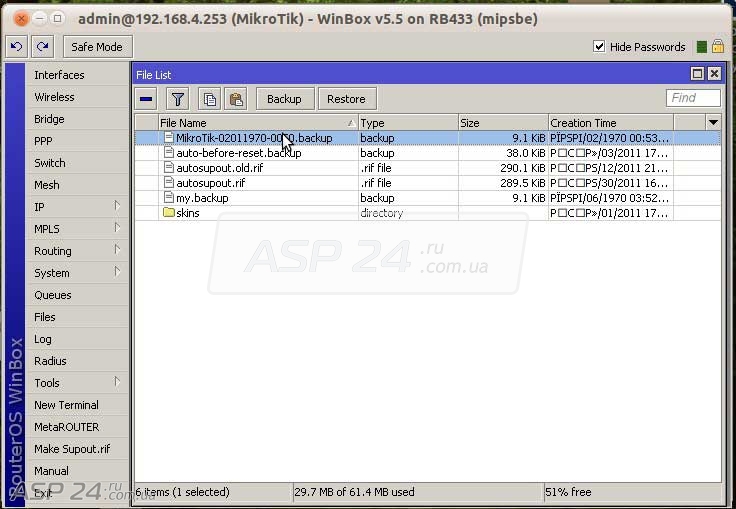Click the Paste clipboard icon
Image resolution: width=736 pixels, height=509 pixels.
click(x=236, y=99)
